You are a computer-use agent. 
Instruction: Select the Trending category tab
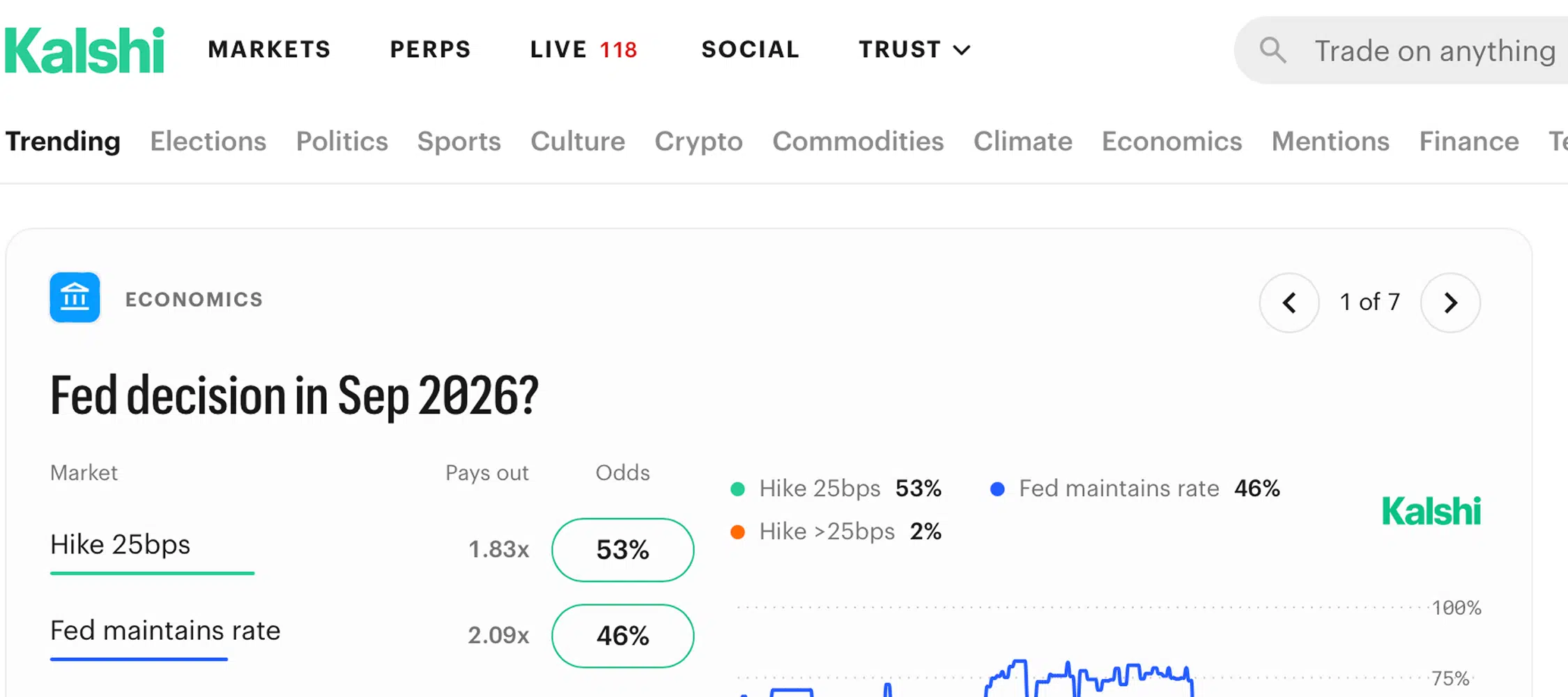pos(63,141)
